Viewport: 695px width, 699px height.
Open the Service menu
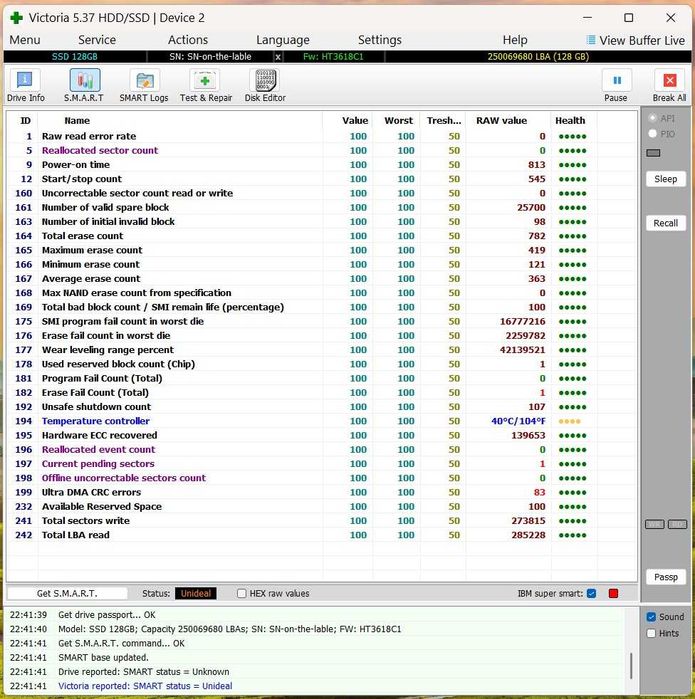click(97, 40)
